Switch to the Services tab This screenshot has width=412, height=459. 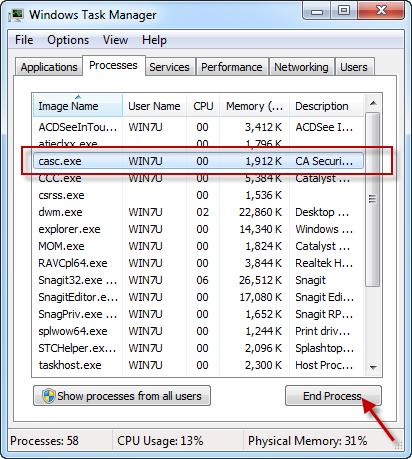coord(169,67)
